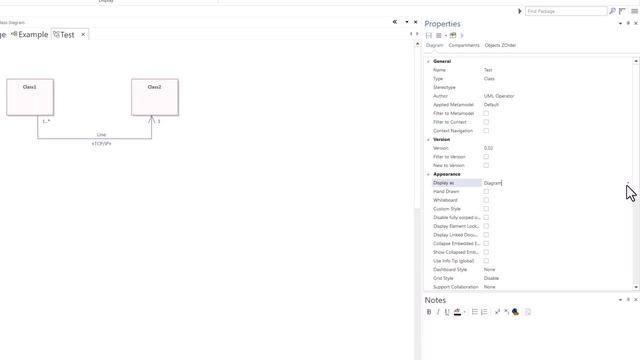This screenshot has height=360, width=640.
Task: Enable Whiteboard checkbox
Action: coord(486,200)
